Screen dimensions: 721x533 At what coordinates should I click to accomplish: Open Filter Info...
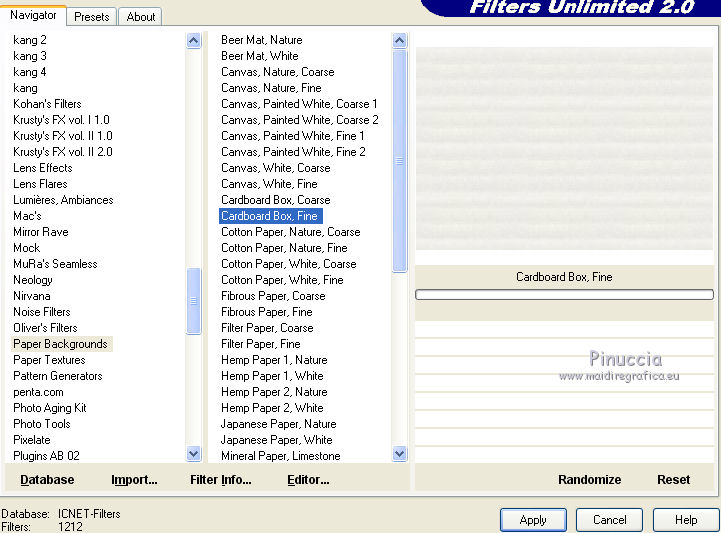point(221,480)
